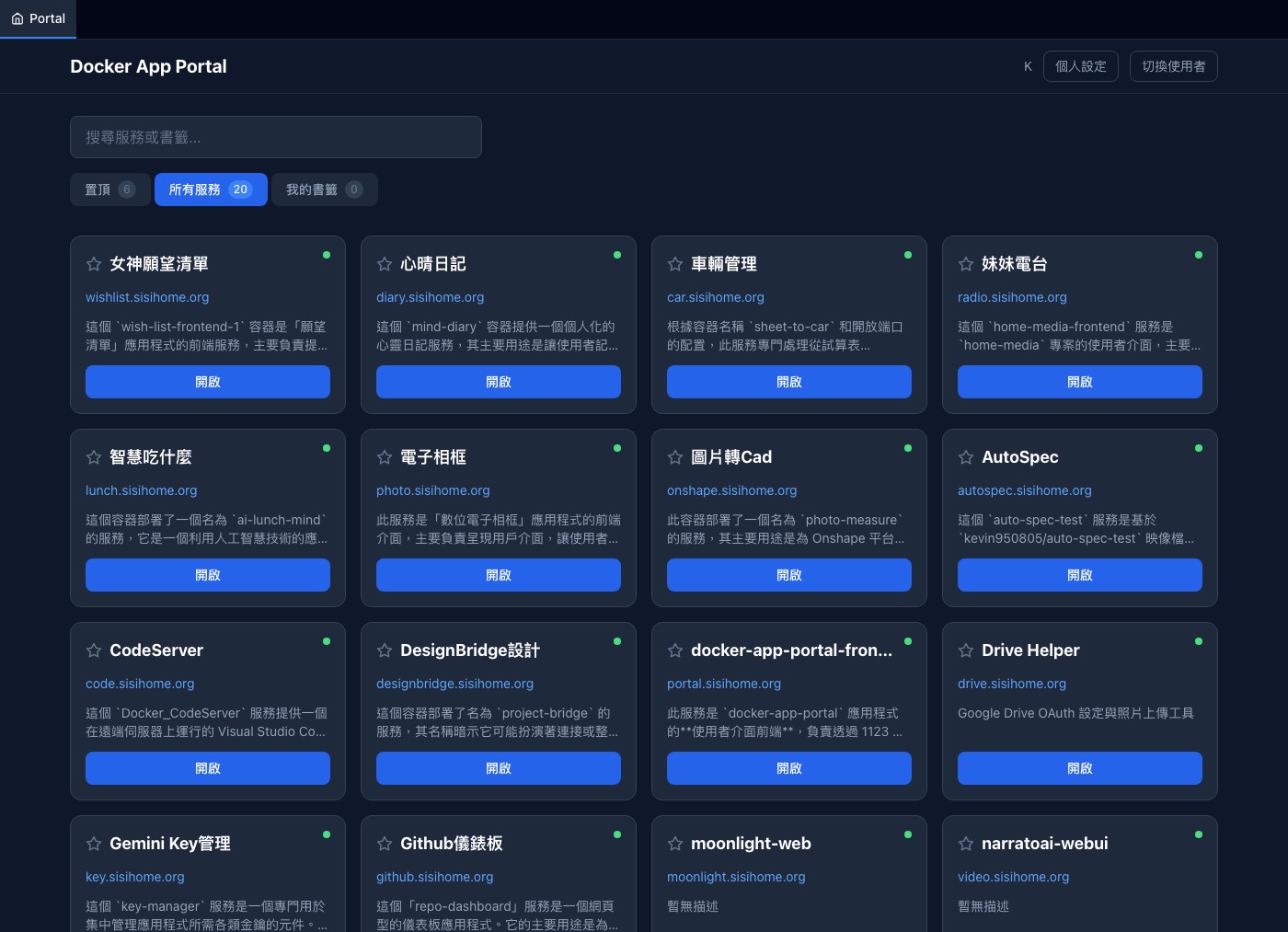Open the 女神願望清單 service with 開啟
Image resolution: width=1288 pixels, height=932 pixels.
208,382
